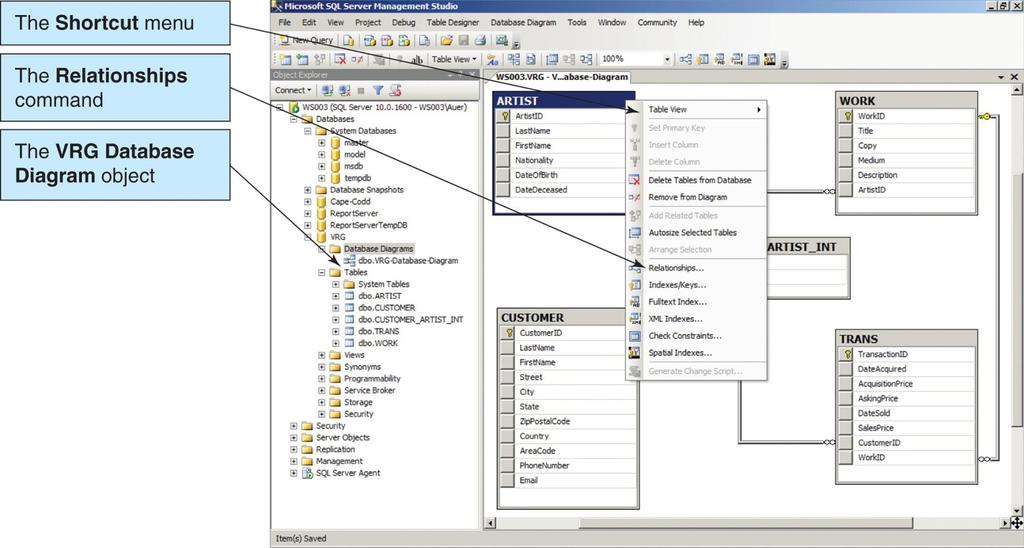The image size is (1024, 548).
Task: Expand the ReportServer database node
Action: pyautogui.click(x=307, y=213)
